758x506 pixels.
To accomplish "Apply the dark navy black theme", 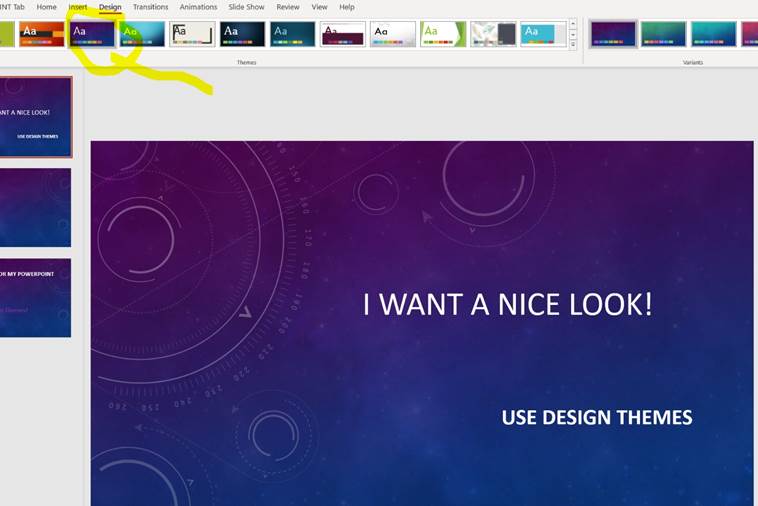I will click(242, 35).
